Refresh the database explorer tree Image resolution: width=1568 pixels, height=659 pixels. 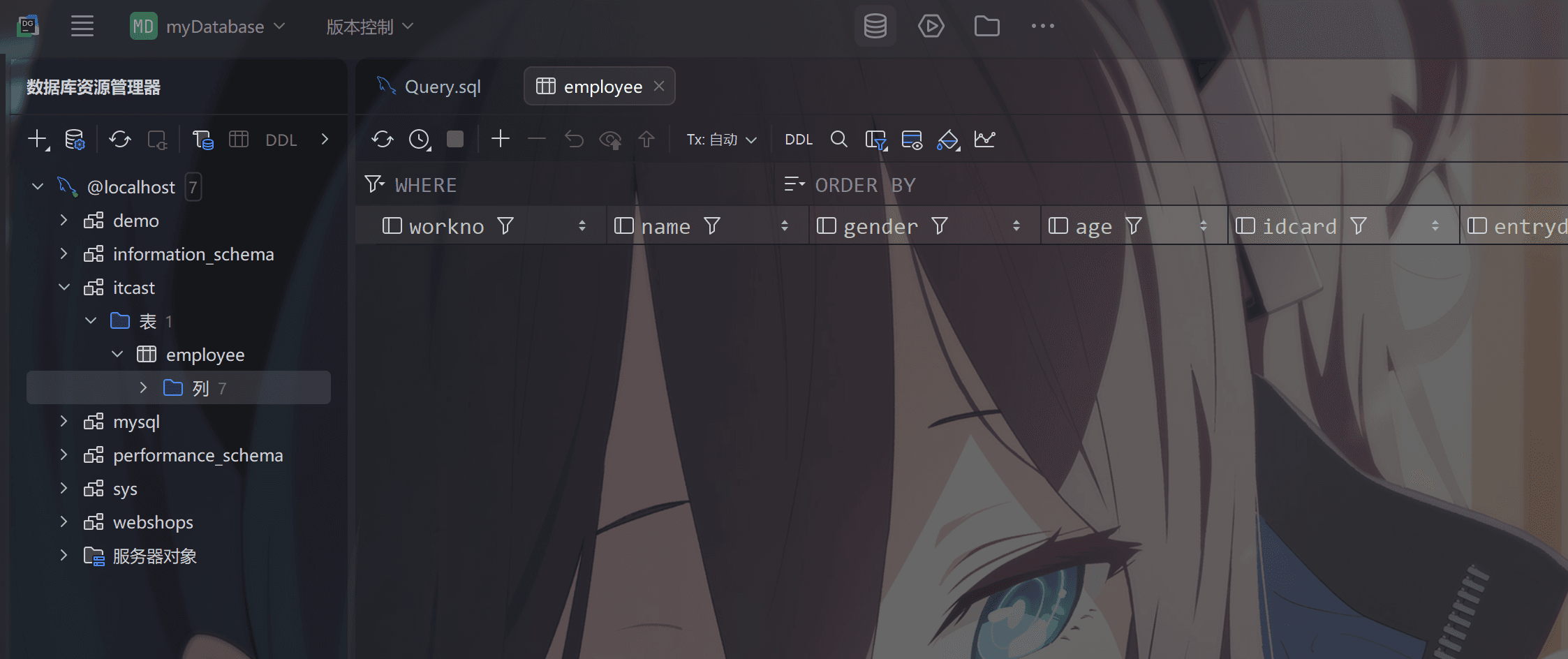click(119, 140)
